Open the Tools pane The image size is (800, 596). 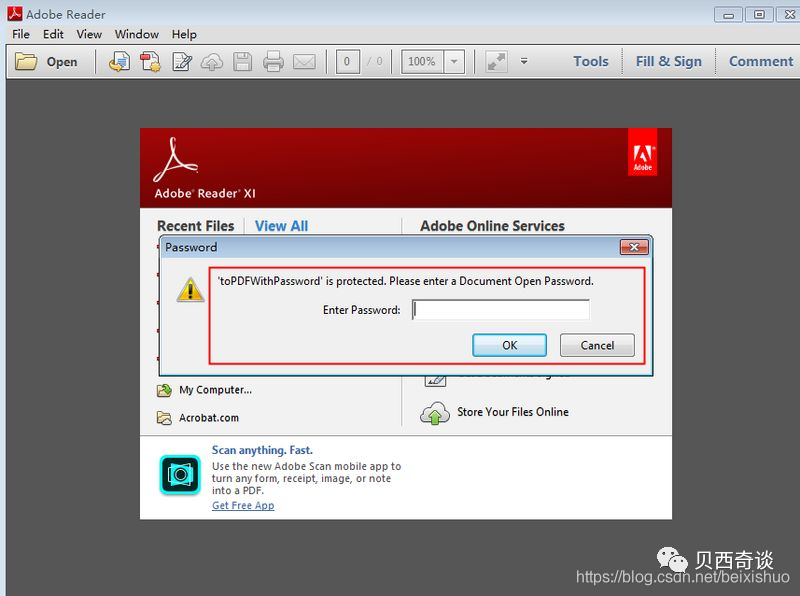[x=591, y=61]
